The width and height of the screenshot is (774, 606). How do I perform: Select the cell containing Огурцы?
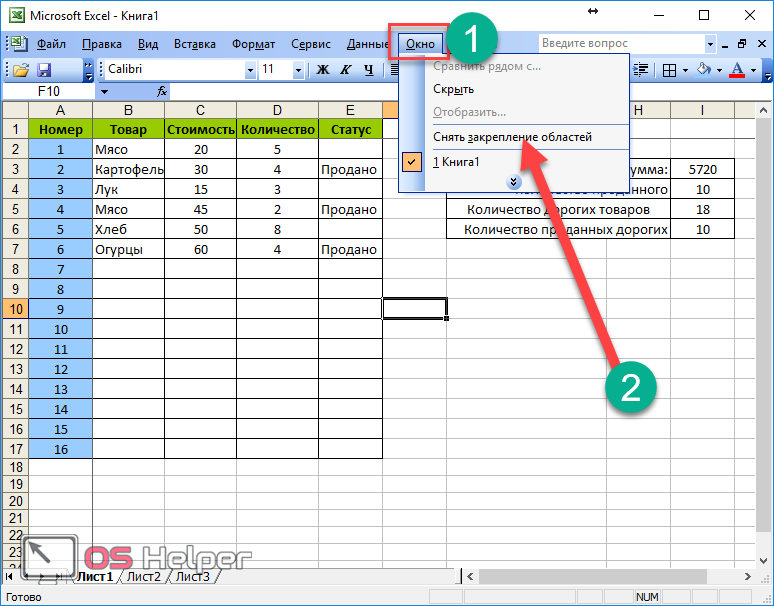128,249
